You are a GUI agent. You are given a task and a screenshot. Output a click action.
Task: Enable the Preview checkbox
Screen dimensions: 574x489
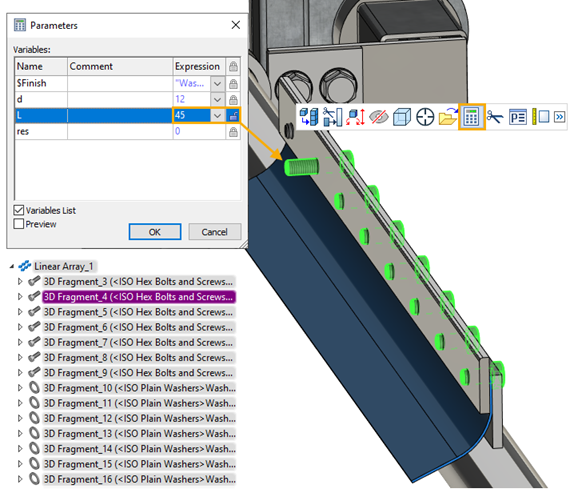(x=19, y=224)
